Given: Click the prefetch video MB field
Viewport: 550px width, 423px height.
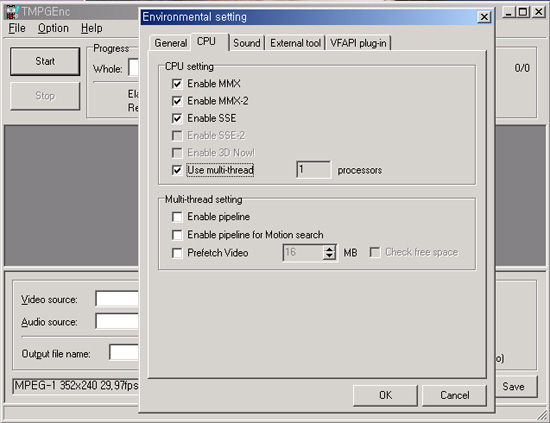Looking at the screenshot, I should [x=303, y=253].
